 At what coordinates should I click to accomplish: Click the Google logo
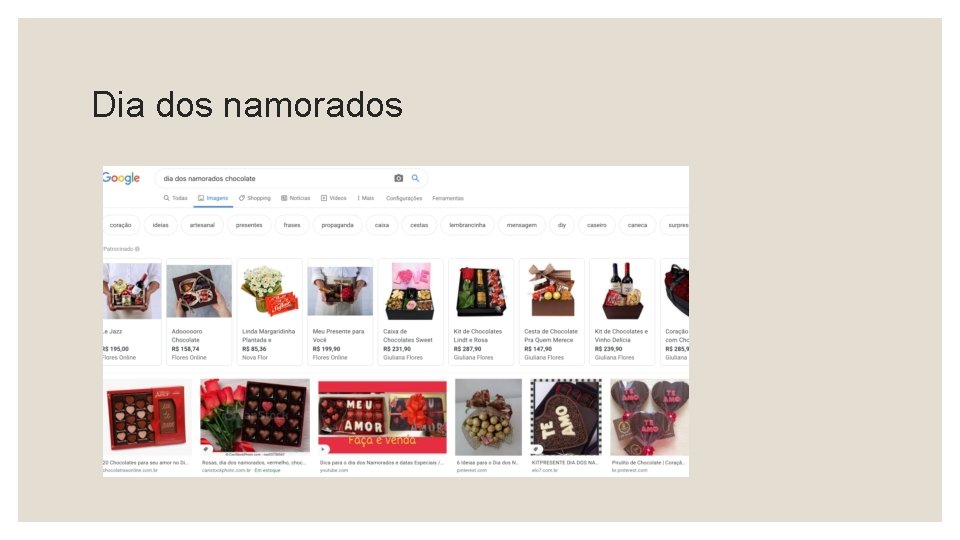[121, 178]
